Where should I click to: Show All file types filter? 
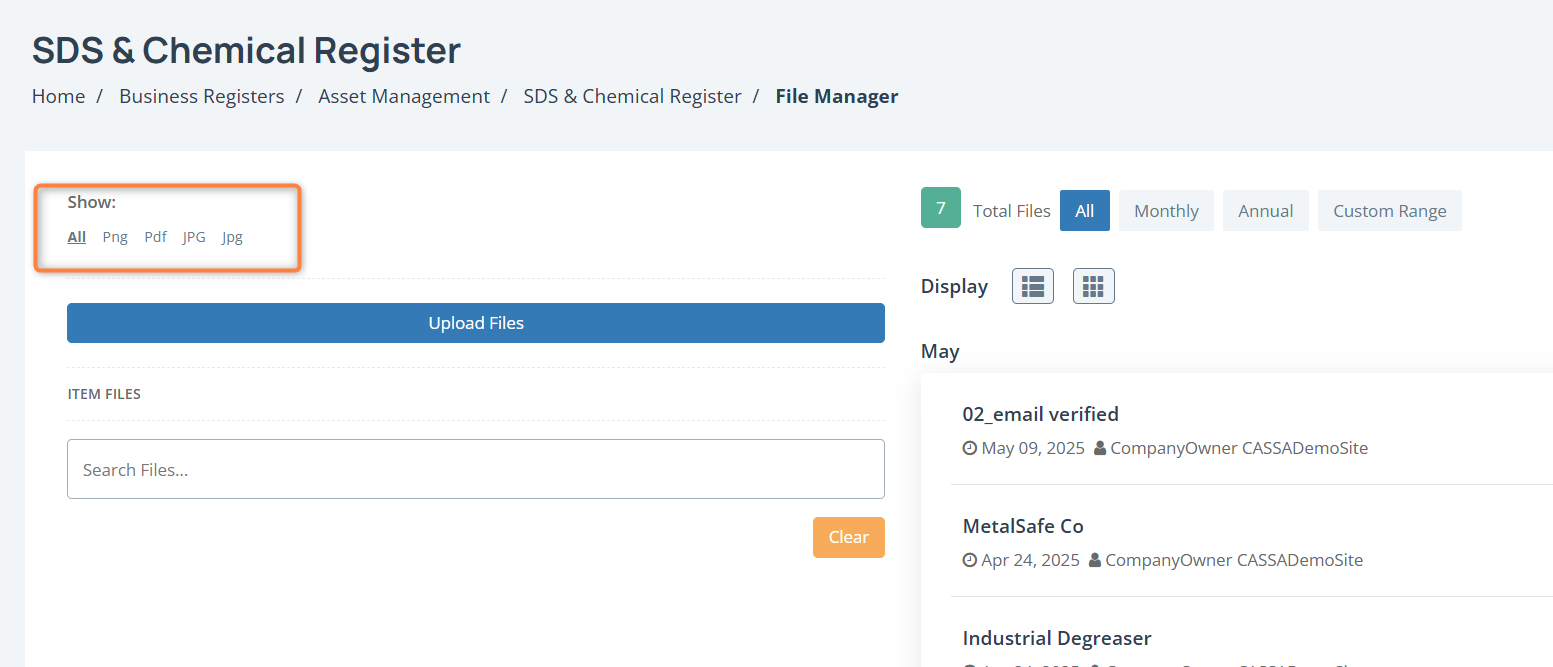pyautogui.click(x=76, y=237)
